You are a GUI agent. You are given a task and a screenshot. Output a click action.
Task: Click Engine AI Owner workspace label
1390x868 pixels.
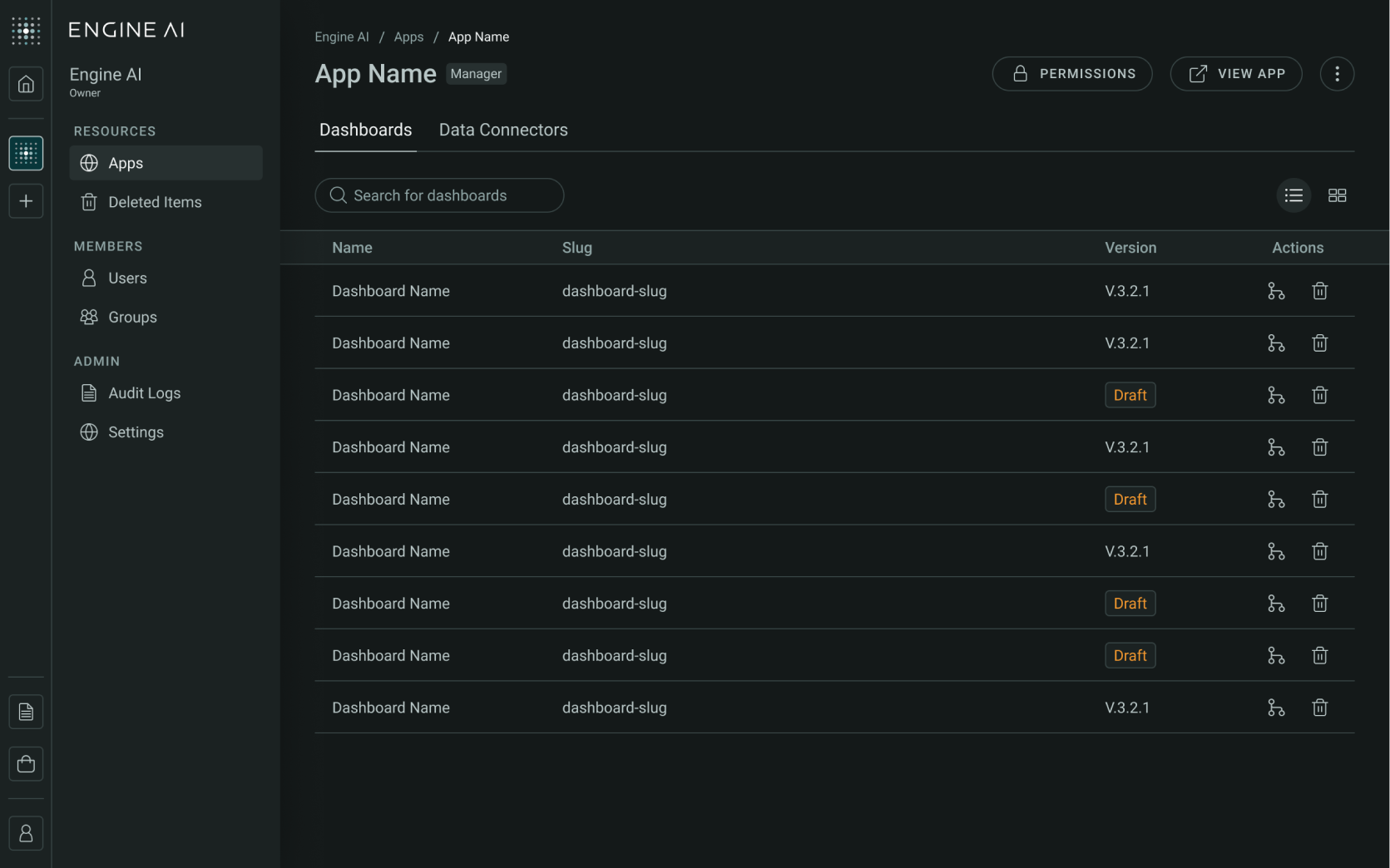[106, 81]
